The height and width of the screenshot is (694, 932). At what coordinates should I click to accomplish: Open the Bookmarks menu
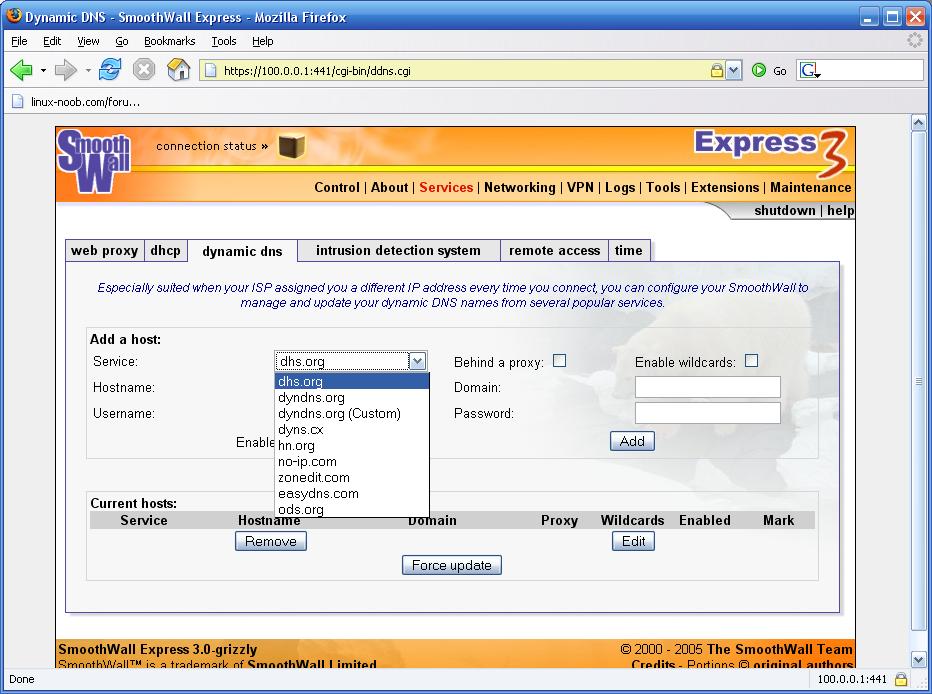[x=169, y=41]
